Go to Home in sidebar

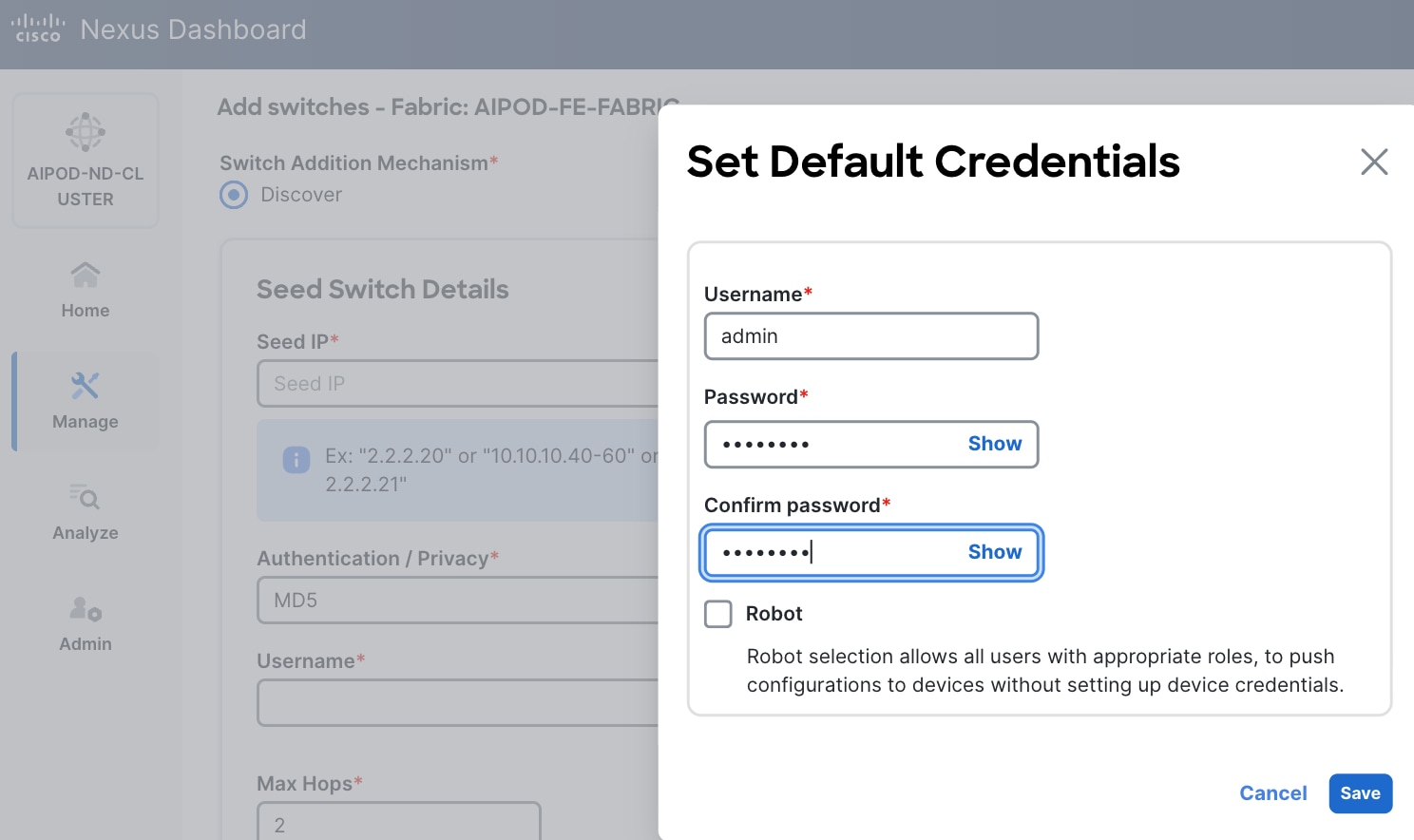pyautogui.click(x=86, y=290)
